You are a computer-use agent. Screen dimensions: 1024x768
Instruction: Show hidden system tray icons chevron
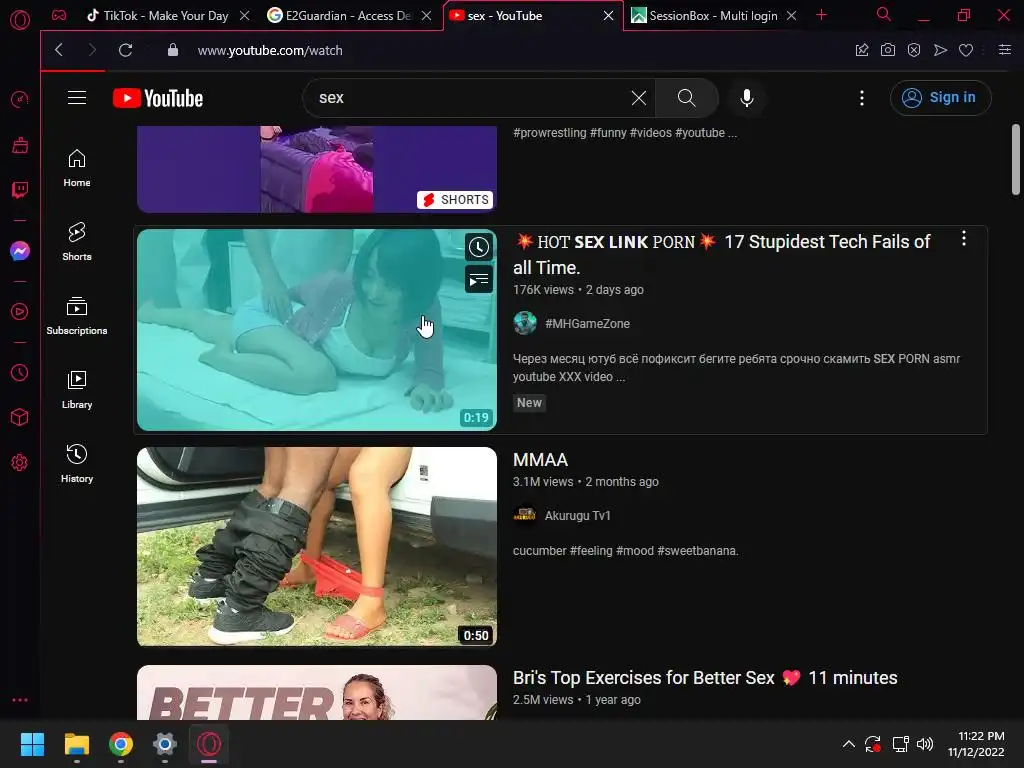point(848,744)
